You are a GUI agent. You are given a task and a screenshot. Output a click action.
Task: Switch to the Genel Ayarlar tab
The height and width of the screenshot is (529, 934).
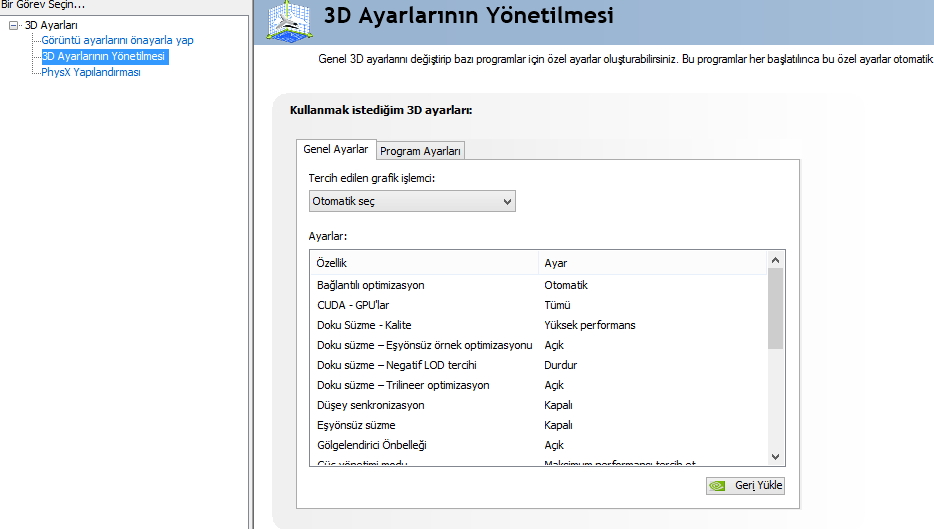click(335, 150)
